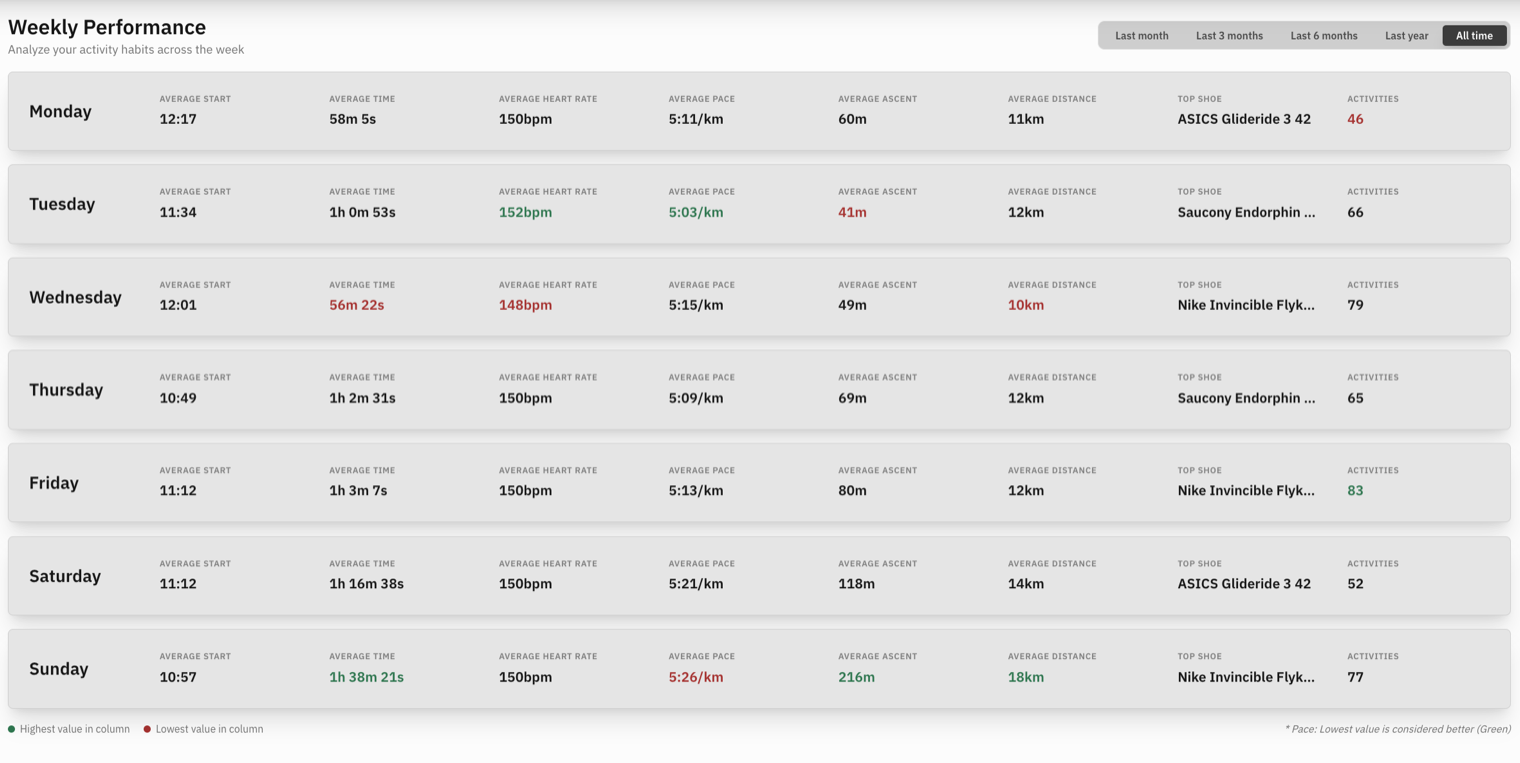The image size is (1520, 763).
Task: Click Saturday's average time 1h 16m 38s
Action: coord(366,584)
